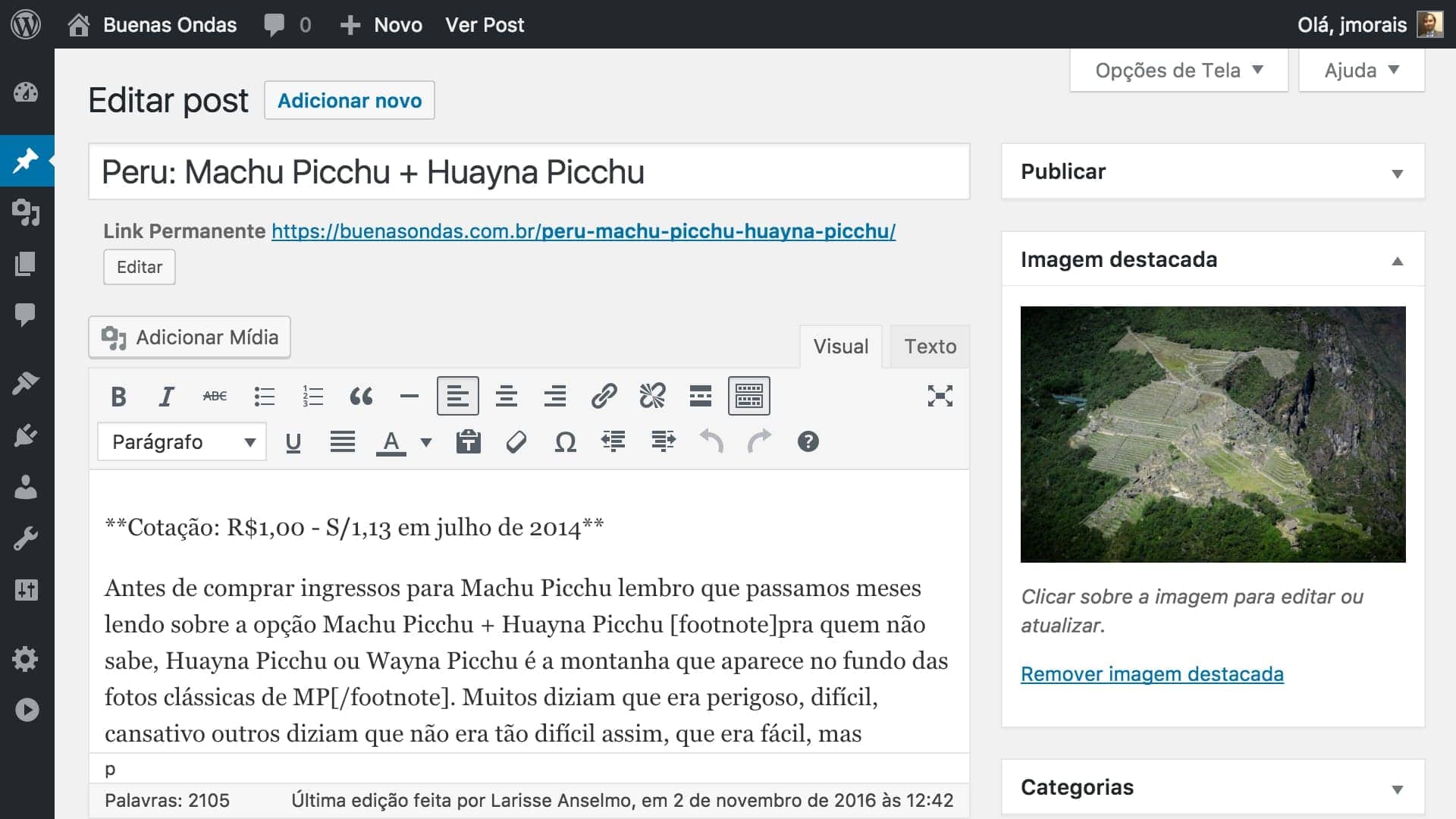The image size is (1456, 819).
Task: Justify text alignment
Action: pos(343,442)
